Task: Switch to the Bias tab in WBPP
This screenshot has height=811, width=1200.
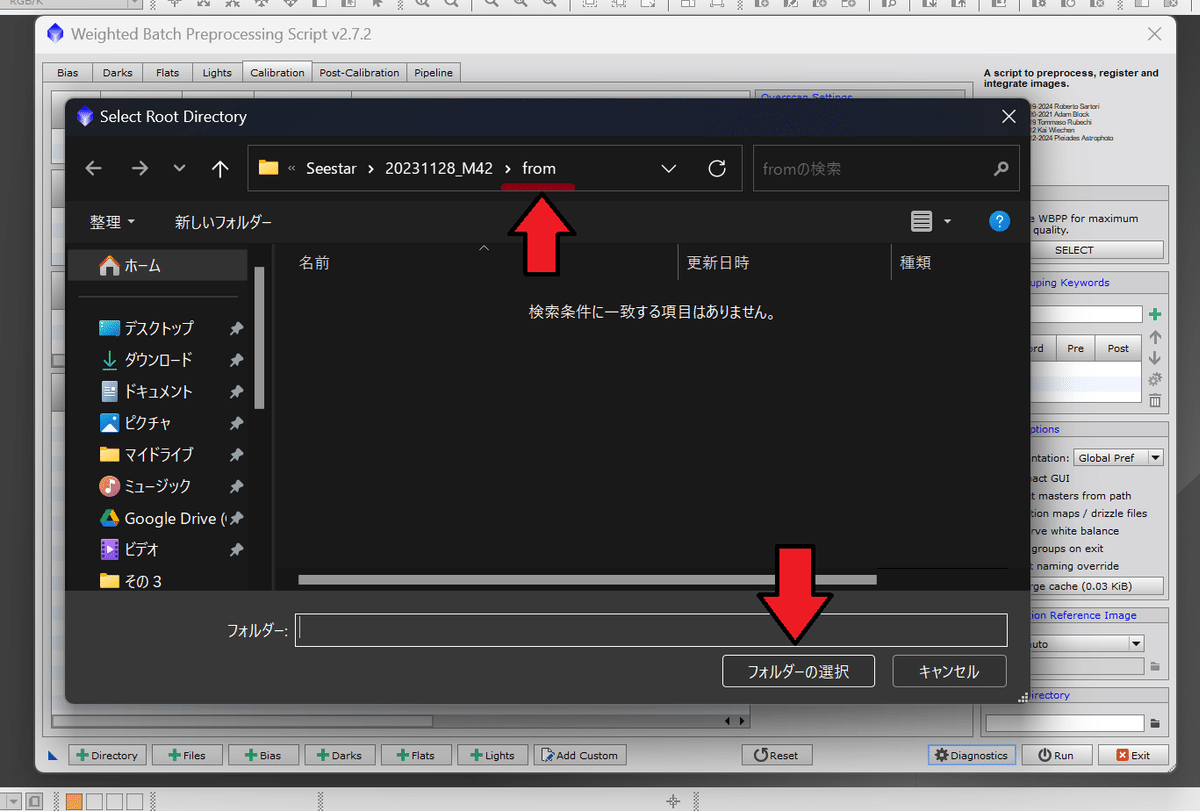Action: (68, 72)
